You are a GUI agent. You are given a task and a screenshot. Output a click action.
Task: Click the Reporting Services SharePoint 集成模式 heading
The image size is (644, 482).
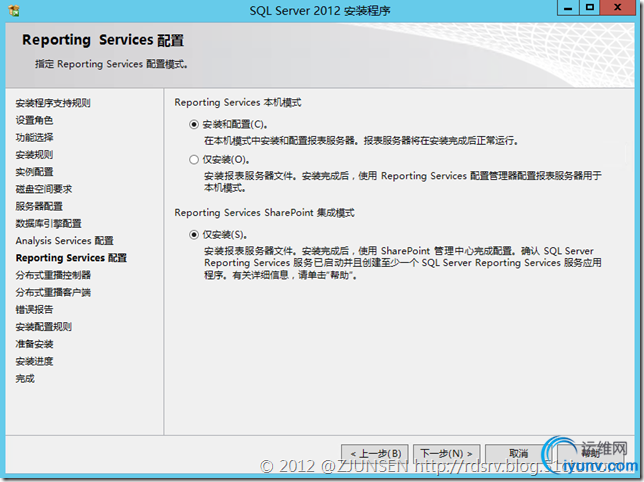pyautogui.click(x=264, y=213)
